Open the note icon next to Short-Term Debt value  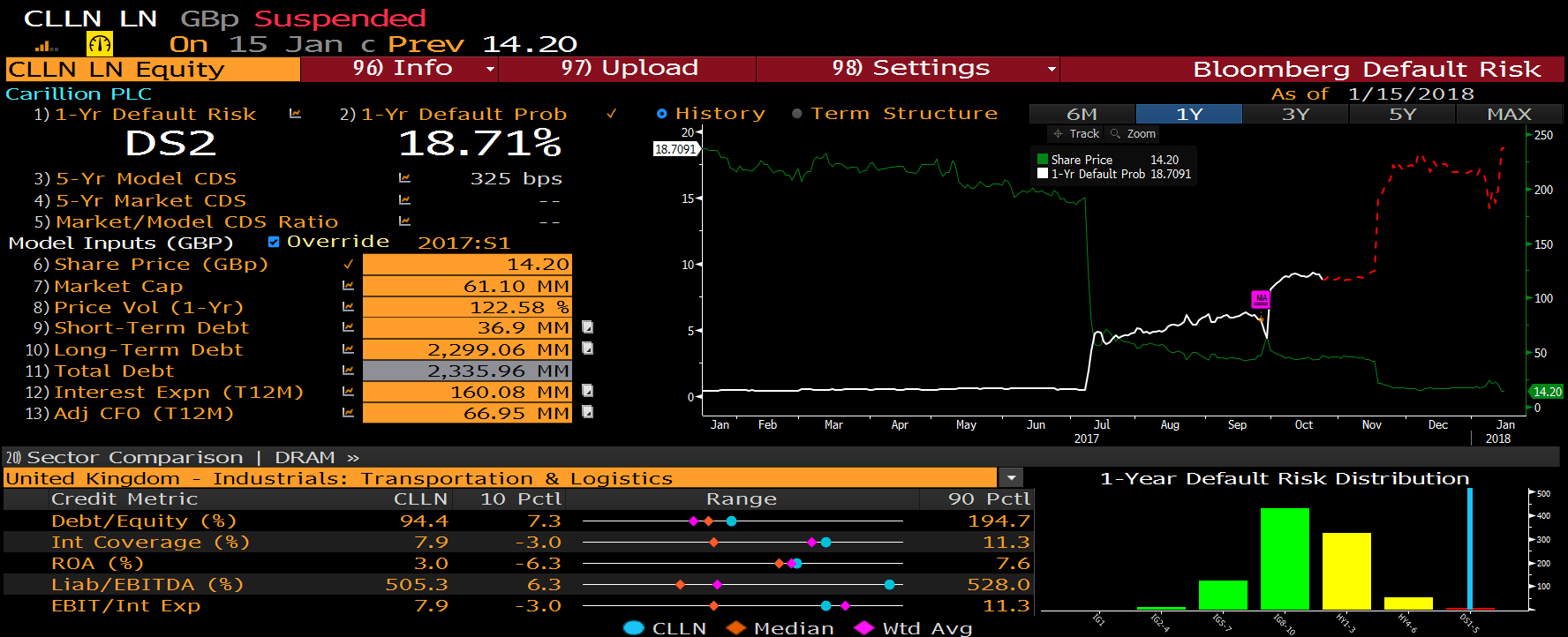point(587,327)
